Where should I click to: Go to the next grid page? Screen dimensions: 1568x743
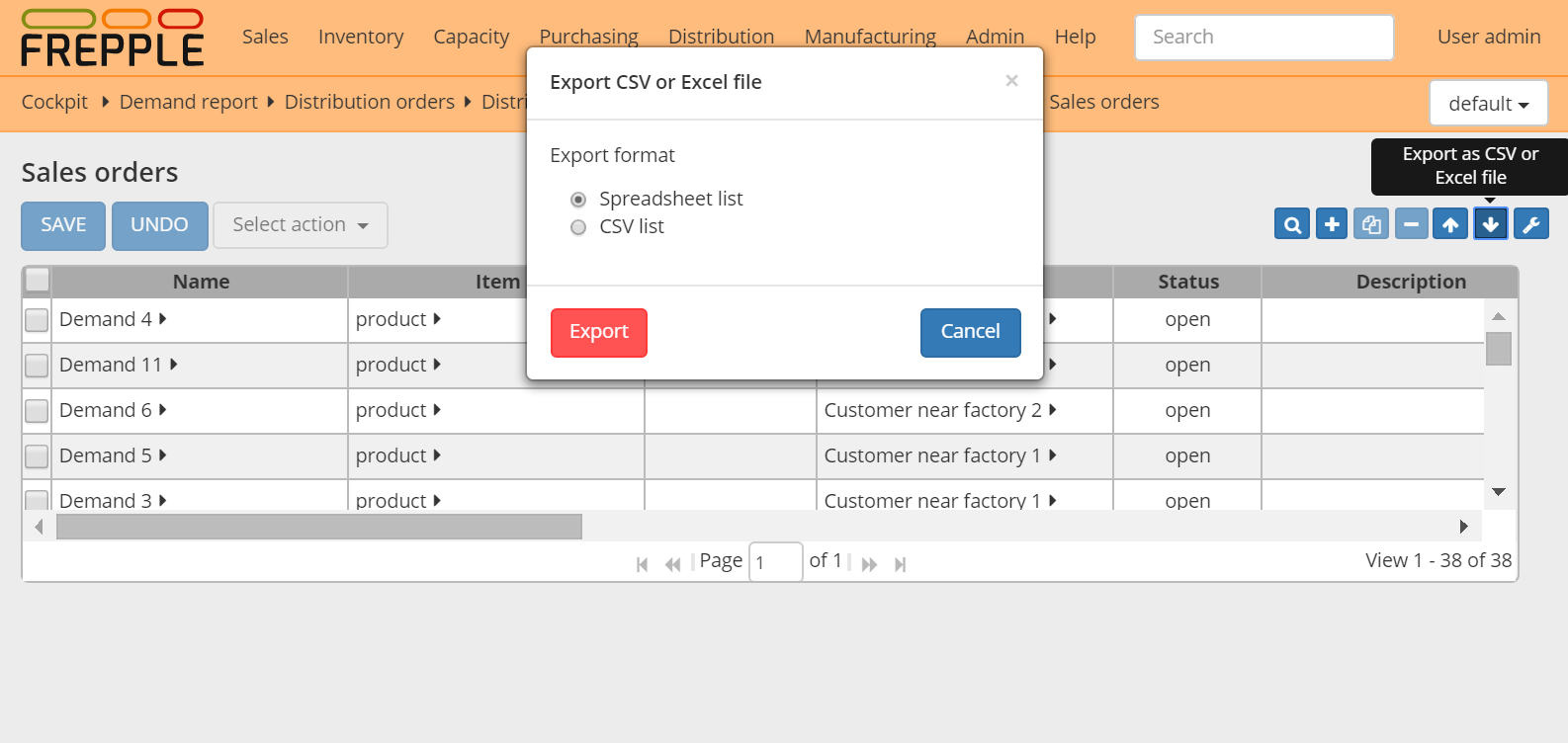pyautogui.click(x=869, y=564)
